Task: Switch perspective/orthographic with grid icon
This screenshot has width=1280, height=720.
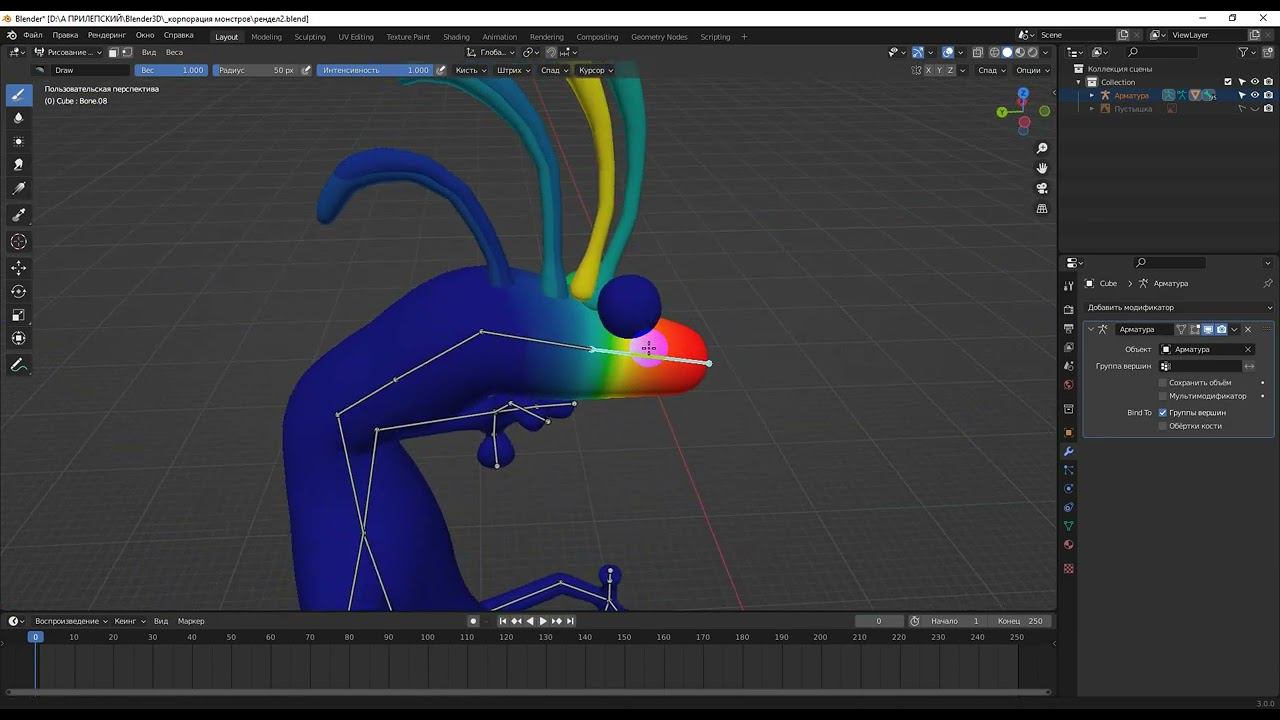Action: tap(1042, 209)
